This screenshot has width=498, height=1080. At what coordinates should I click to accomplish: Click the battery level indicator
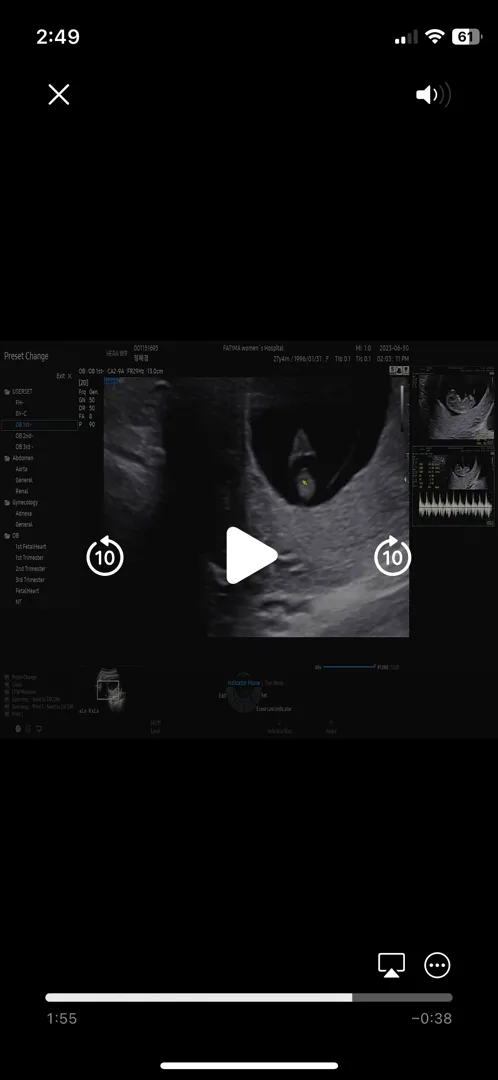[x=466, y=37]
